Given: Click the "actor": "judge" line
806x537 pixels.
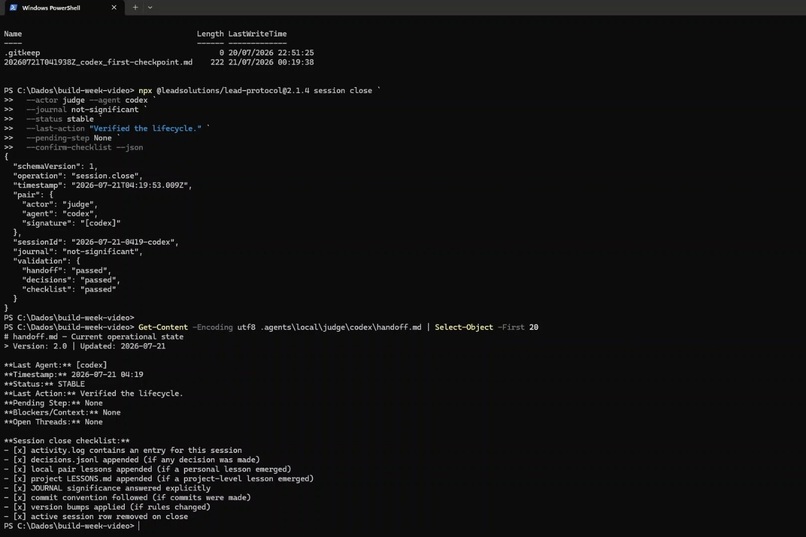Looking at the screenshot, I should coord(60,205).
